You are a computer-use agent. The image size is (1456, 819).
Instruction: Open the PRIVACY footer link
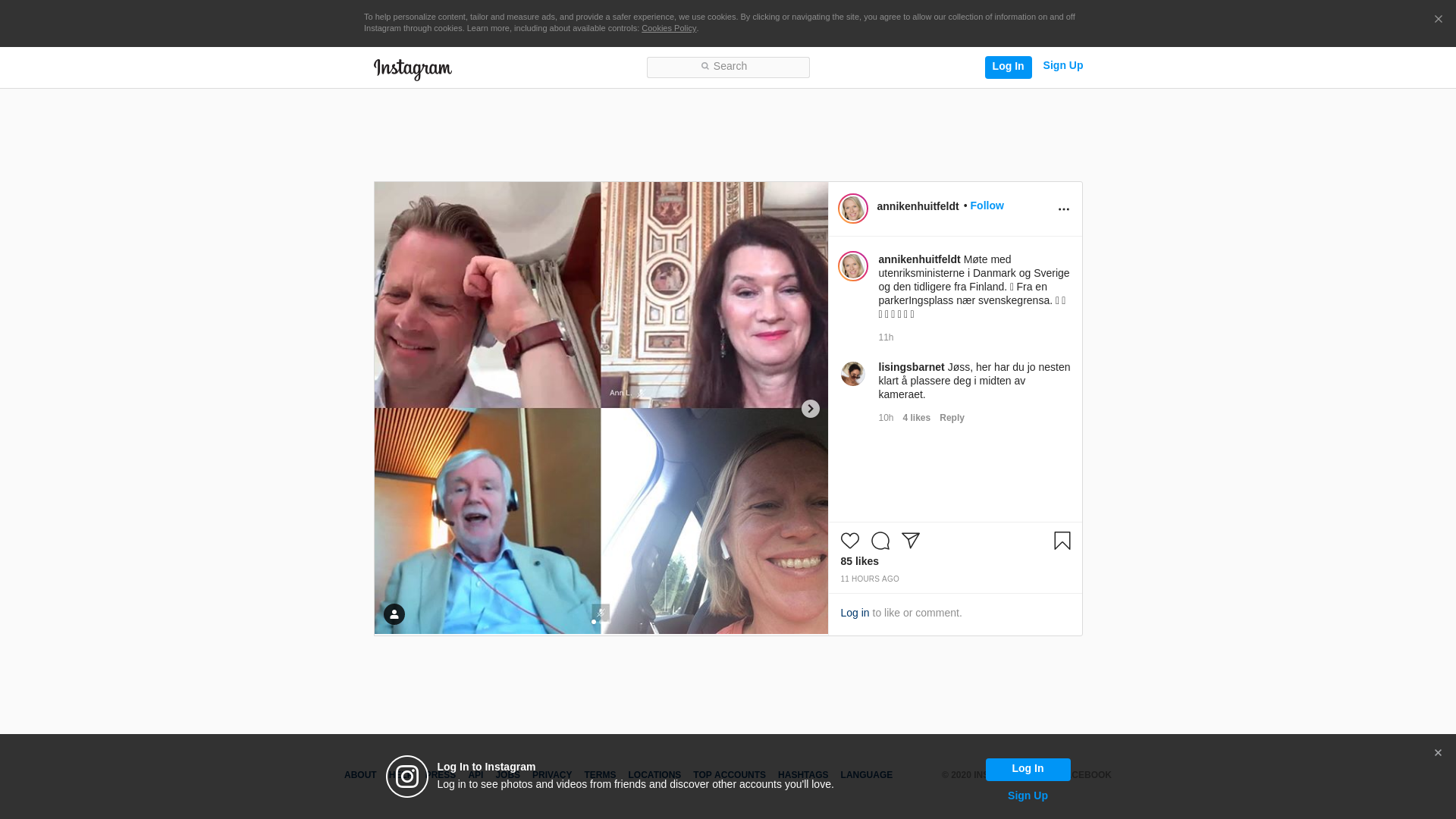click(552, 775)
